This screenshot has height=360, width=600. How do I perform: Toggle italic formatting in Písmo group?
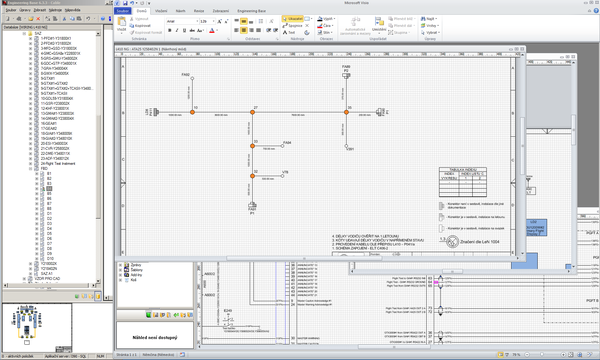pyautogui.click(x=177, y=31)
